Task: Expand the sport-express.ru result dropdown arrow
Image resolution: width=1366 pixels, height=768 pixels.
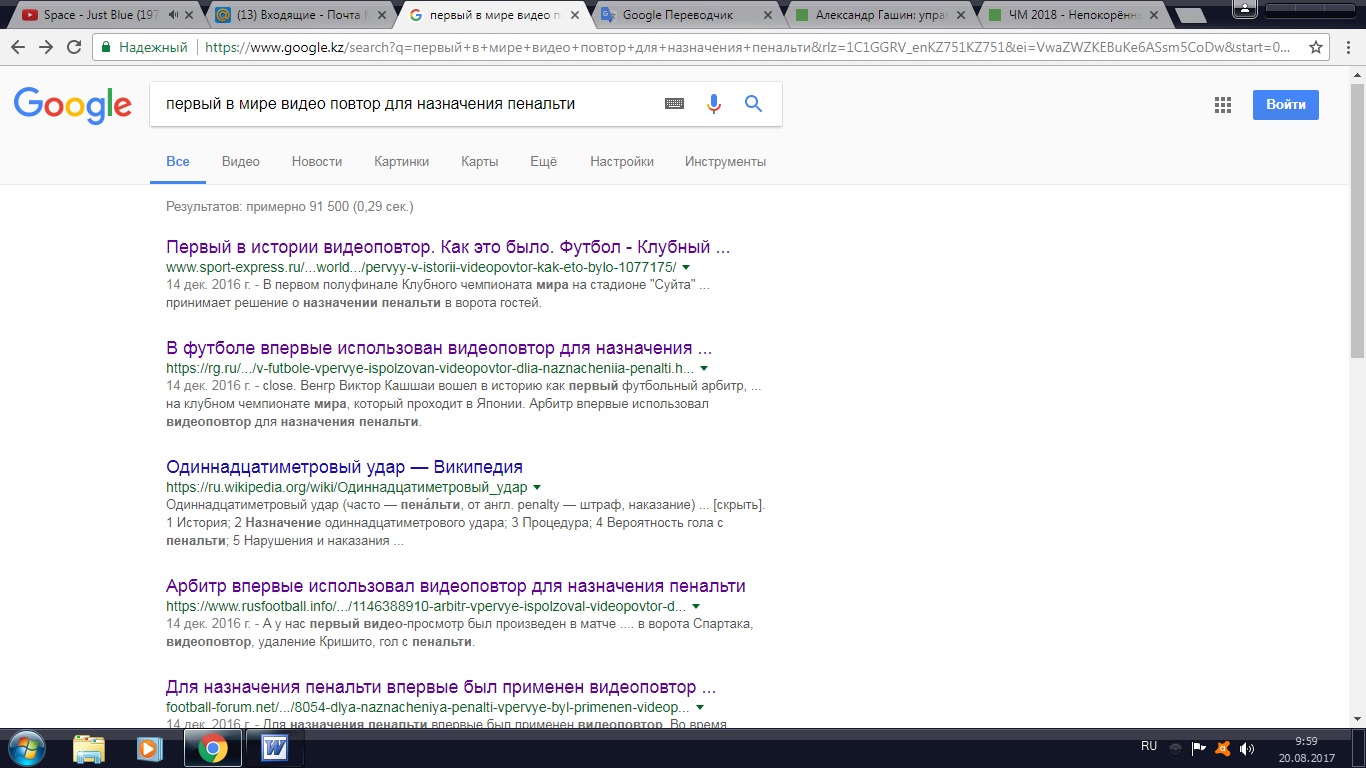Action: [686, 268]
